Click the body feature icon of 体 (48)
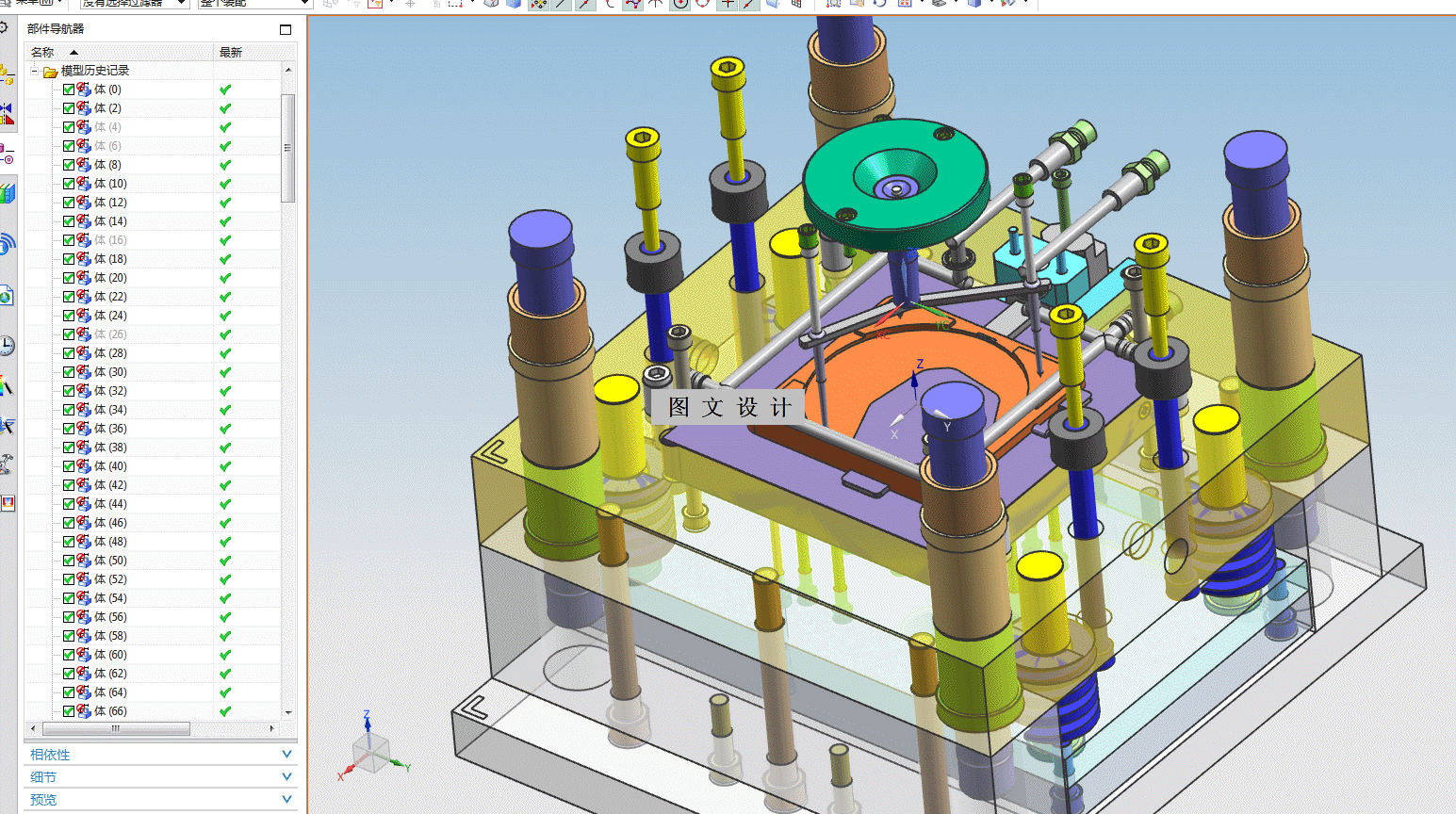The height and width of the screenshot is (814, 1456). 85,542
